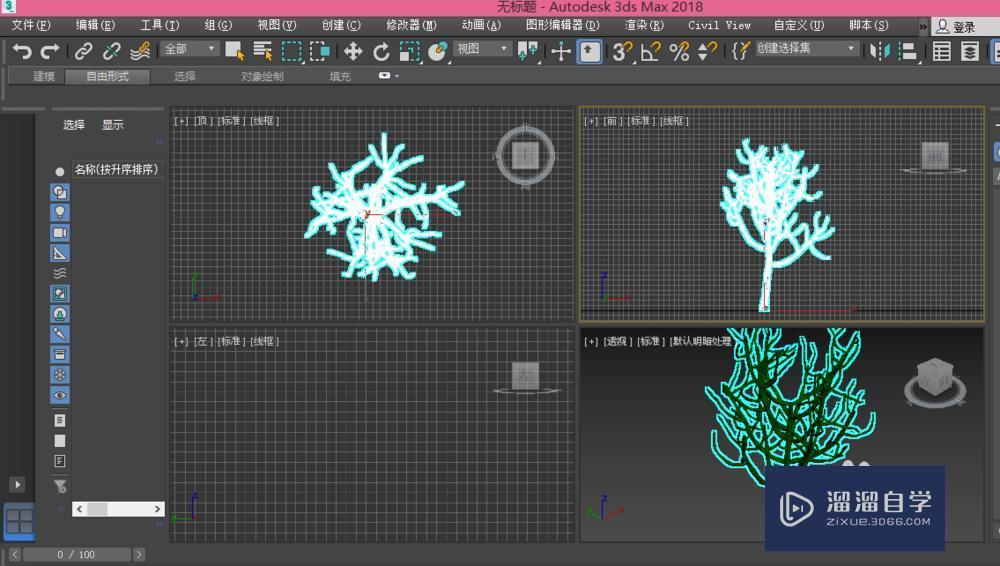Select and Rotate tool
1000x566 pixels.
click(381, 50)
